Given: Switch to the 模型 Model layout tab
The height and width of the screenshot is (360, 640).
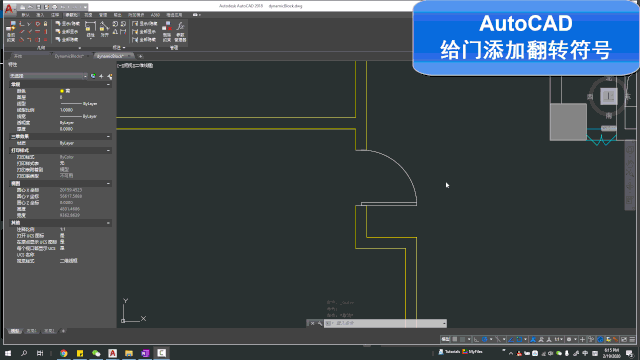Looking at the screenshot, I should [15, 331].
